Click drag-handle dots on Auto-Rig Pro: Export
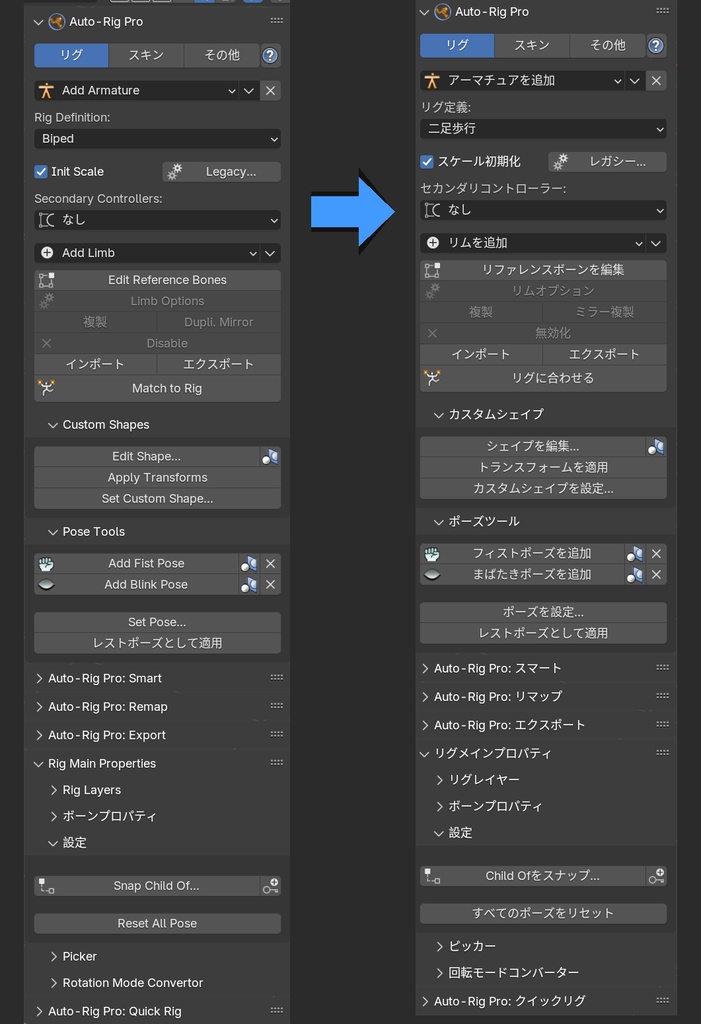This screenshot has width=701, height=1024. coord(276,735)
